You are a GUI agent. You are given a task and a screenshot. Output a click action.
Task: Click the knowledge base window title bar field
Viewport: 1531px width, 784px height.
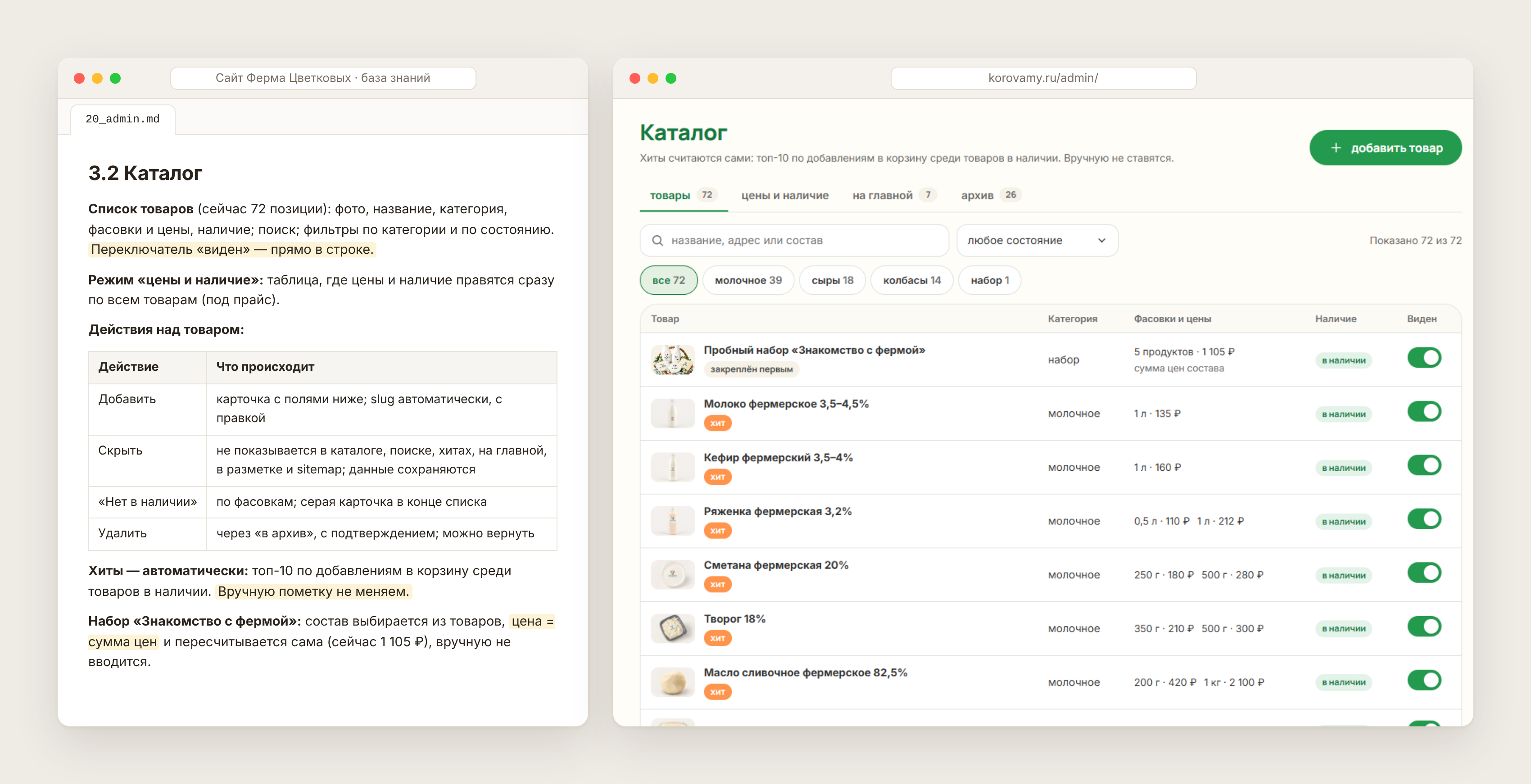tap(323, 78)
